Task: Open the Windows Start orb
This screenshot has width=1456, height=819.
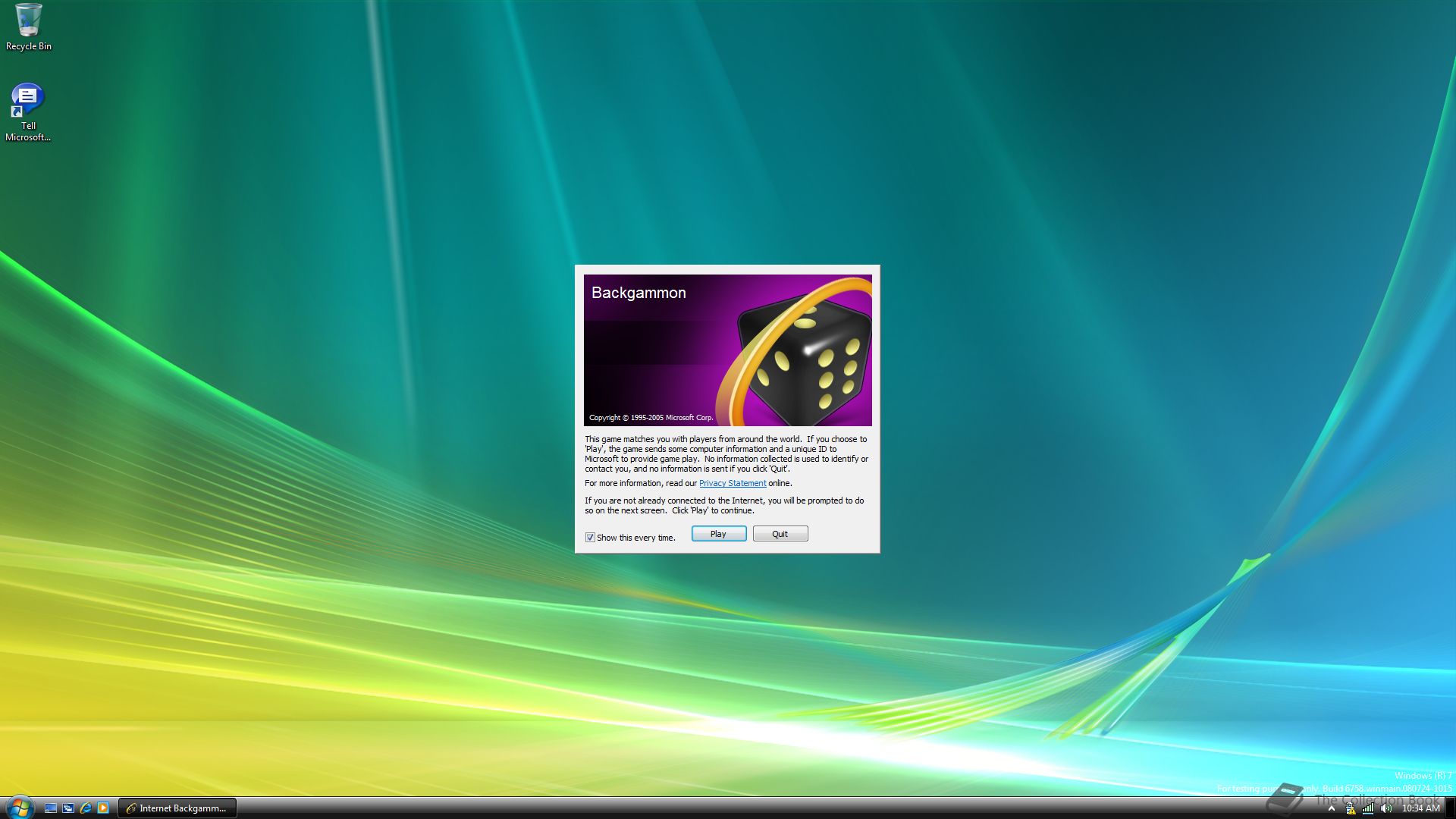Action: (19, 807)
